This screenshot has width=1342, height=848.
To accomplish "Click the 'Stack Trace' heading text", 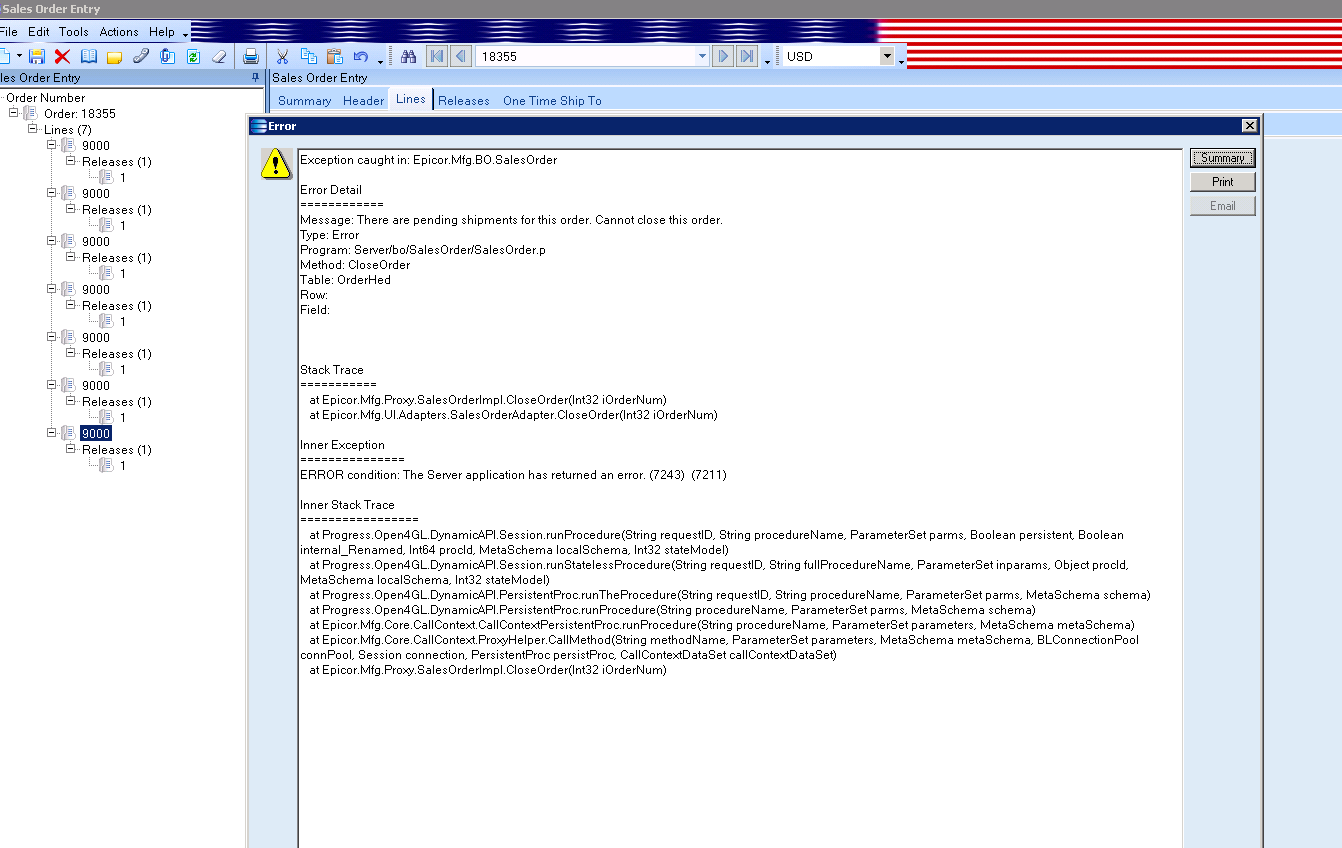I will [x=332, y=370].
